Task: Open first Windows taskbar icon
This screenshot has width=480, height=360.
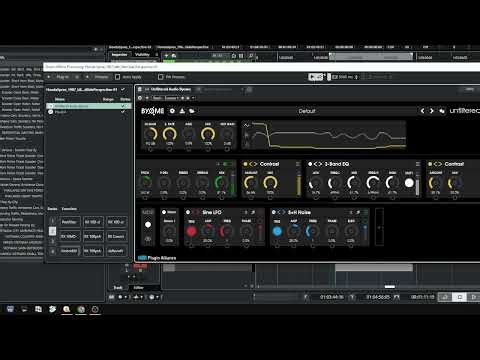Action: [10, 309]
